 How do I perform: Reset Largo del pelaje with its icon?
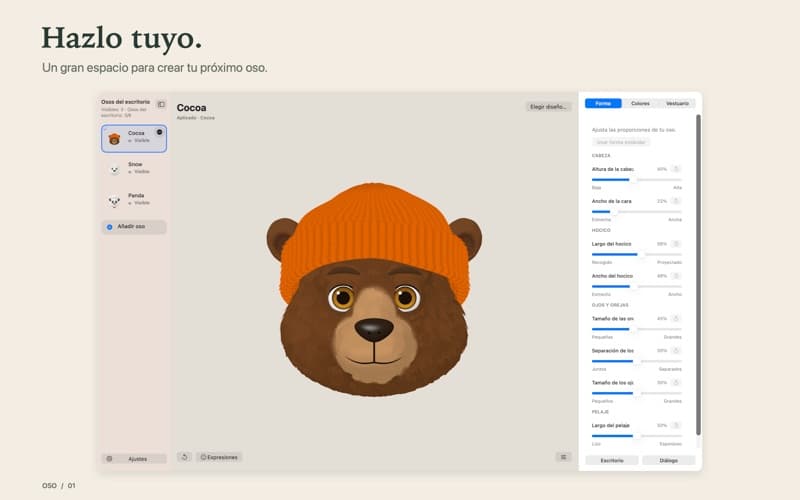click(676, 425)
